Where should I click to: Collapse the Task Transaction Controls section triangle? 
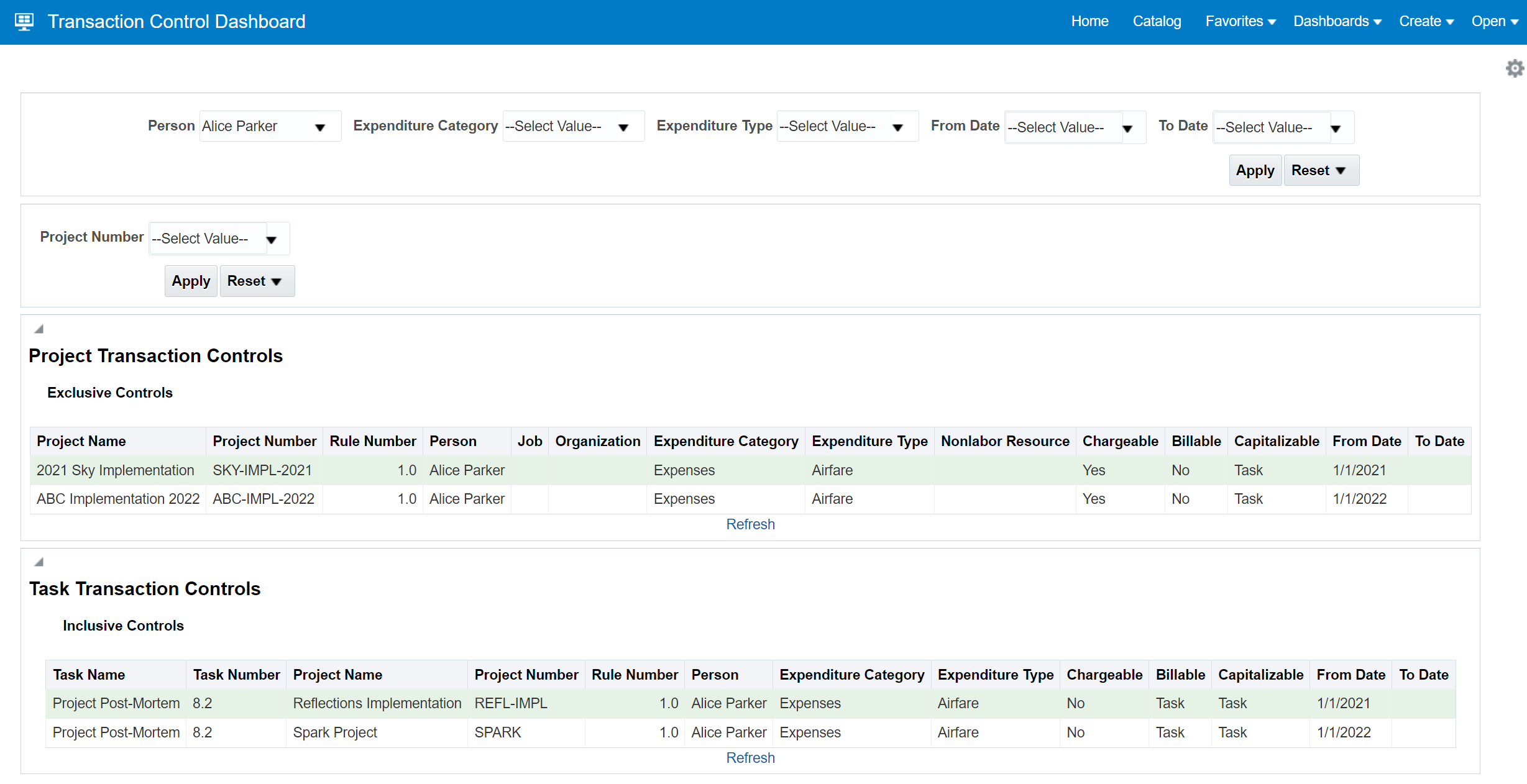39,562
